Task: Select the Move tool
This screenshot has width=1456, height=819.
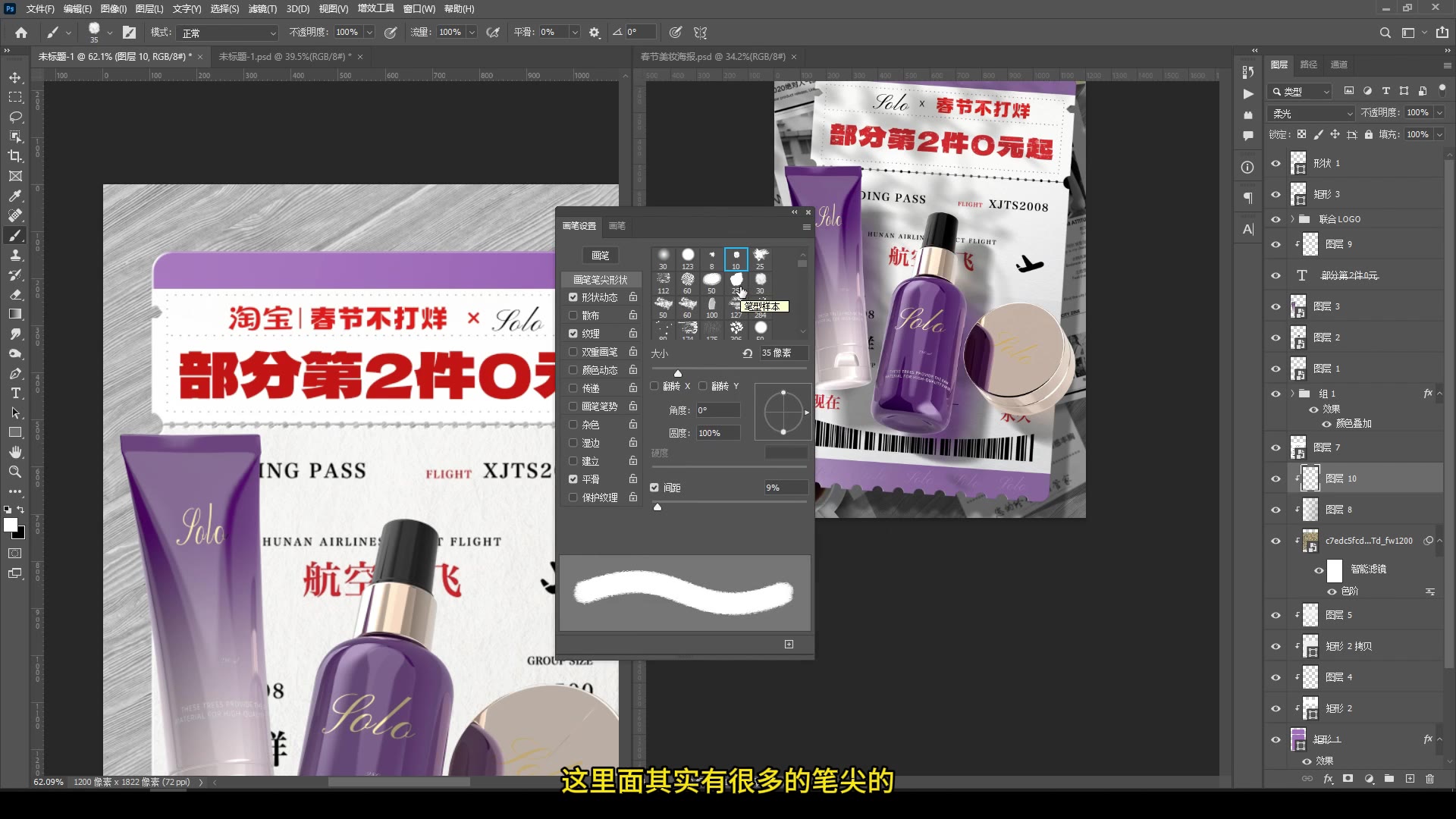Action: [x=15, y=78]
